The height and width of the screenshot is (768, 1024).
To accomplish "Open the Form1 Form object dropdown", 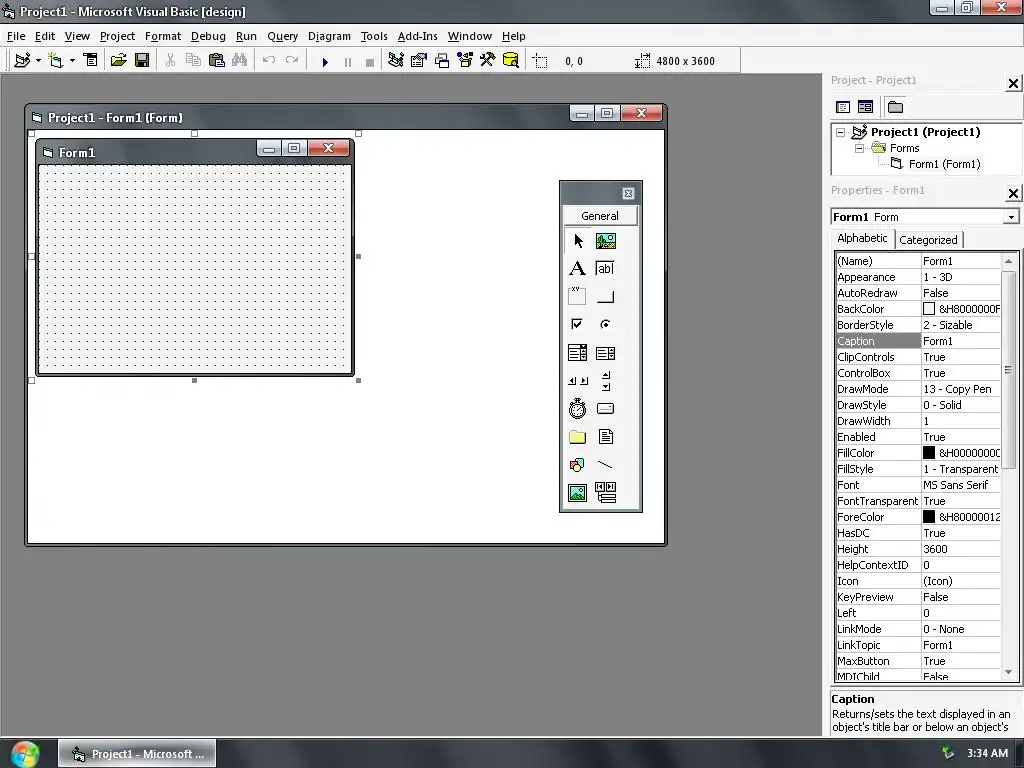I will pyautogui.click(x=1011, y=217).
